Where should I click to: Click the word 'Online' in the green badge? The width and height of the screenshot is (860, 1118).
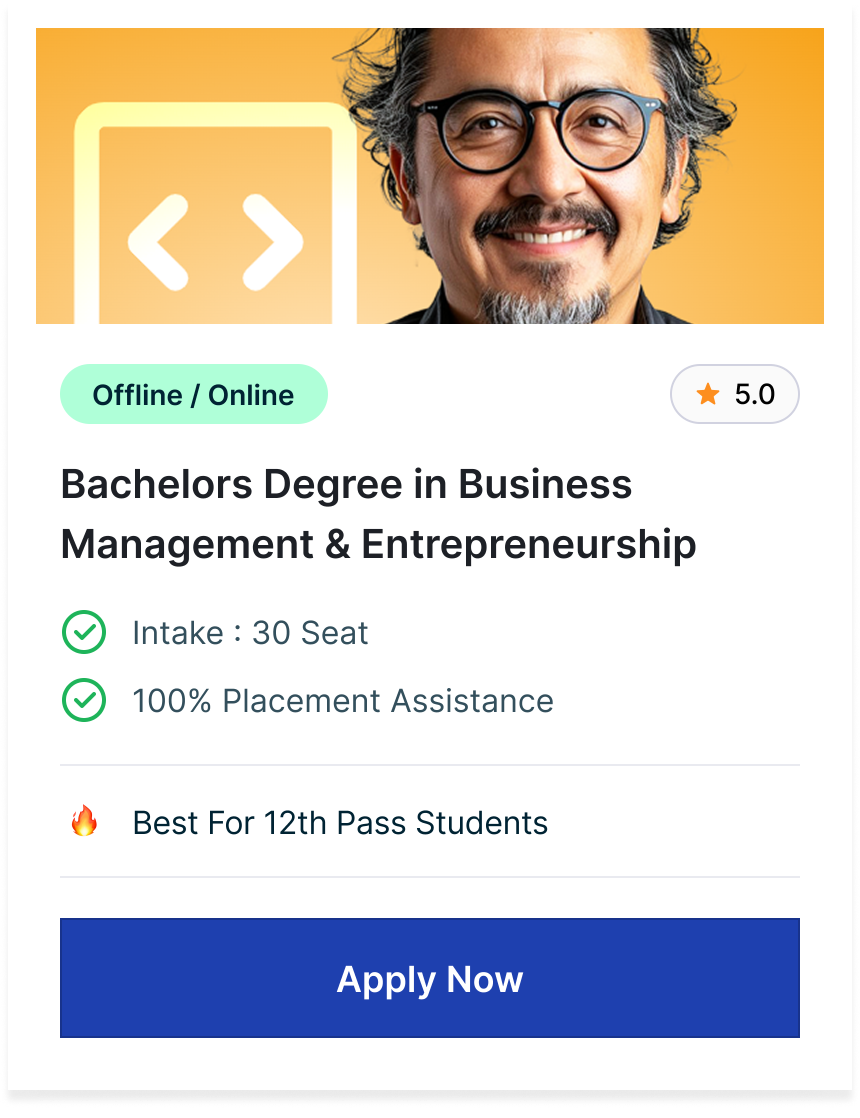pyautogui.click(x=251, y=395)
